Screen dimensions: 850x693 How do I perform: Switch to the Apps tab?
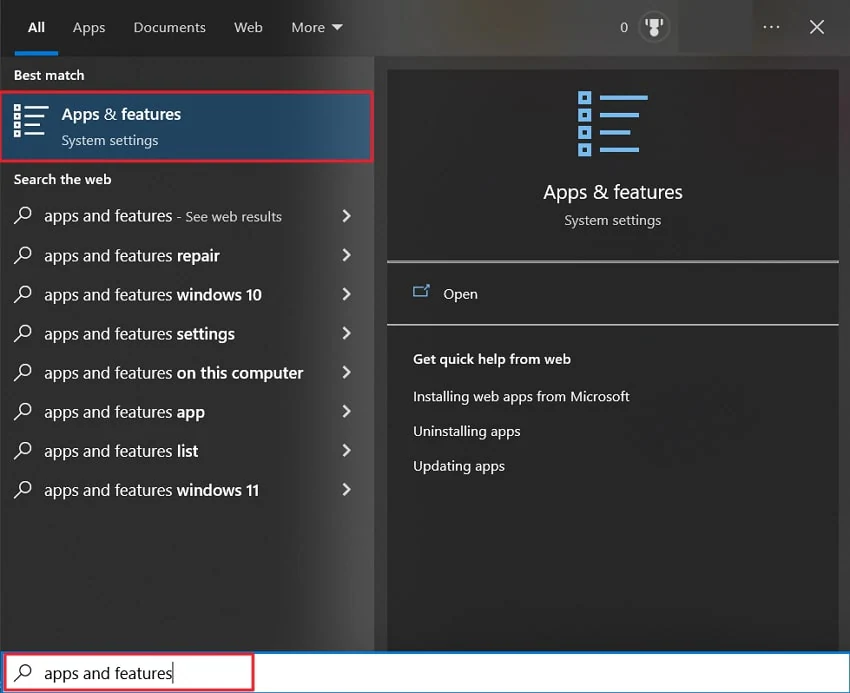[89, 27]
